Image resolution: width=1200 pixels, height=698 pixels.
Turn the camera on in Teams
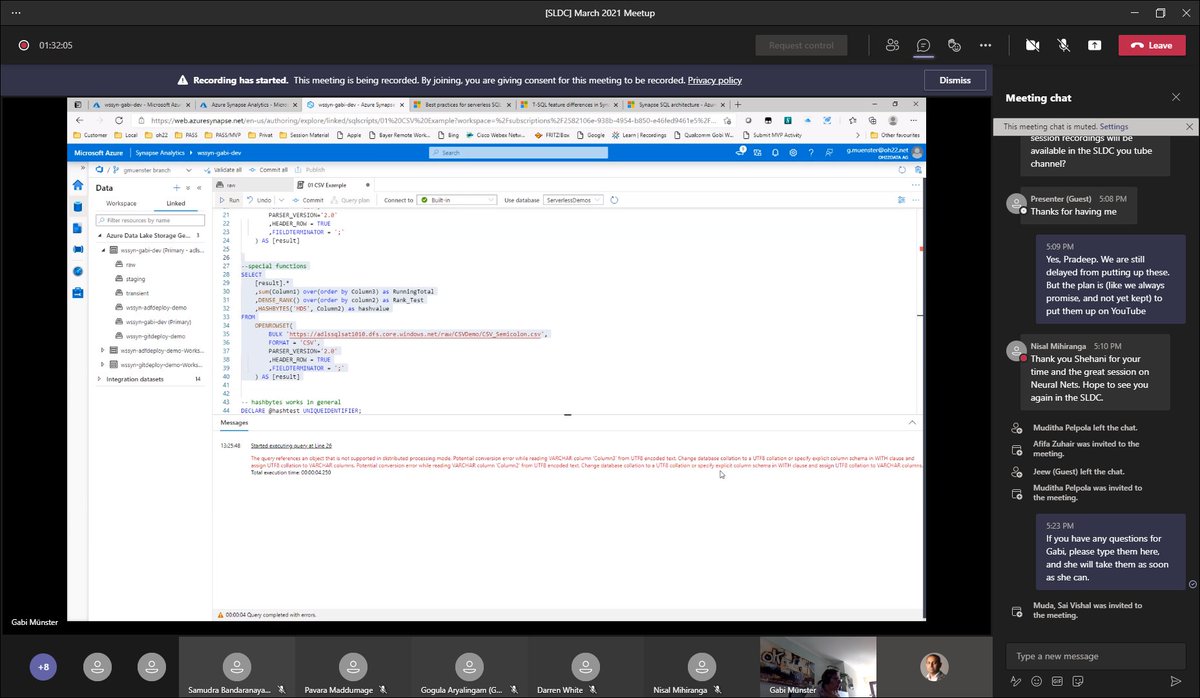[x=1032, y=45]
